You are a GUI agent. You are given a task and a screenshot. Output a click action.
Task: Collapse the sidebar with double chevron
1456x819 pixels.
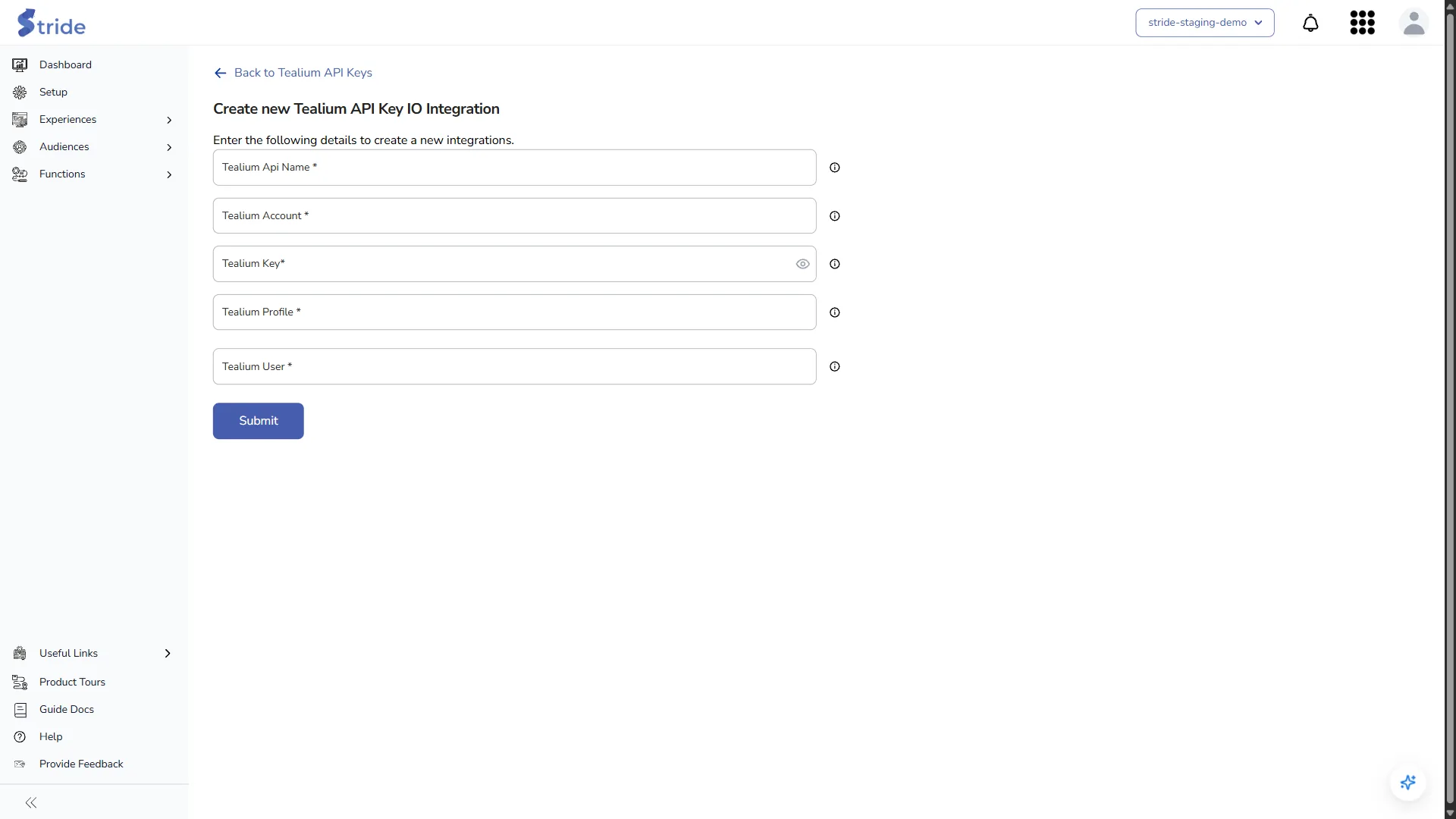point(31,802)
